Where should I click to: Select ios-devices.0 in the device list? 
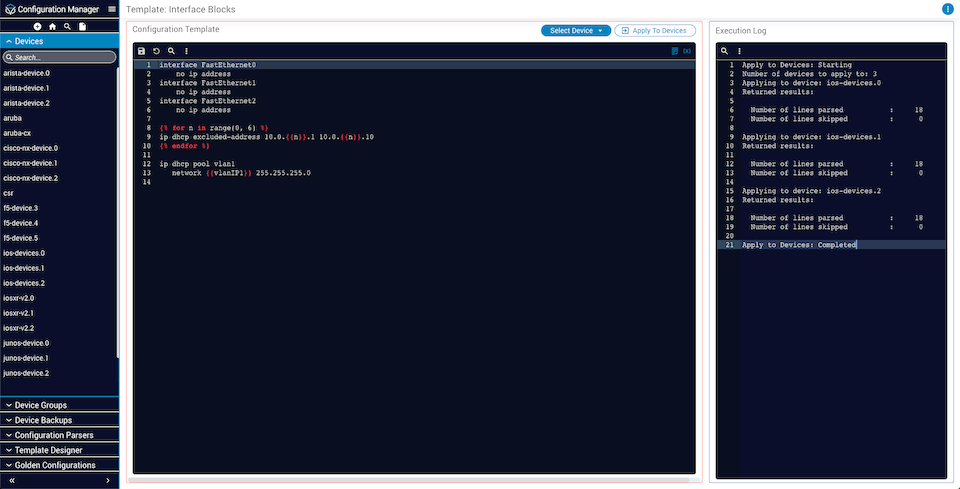click(24, 253)
